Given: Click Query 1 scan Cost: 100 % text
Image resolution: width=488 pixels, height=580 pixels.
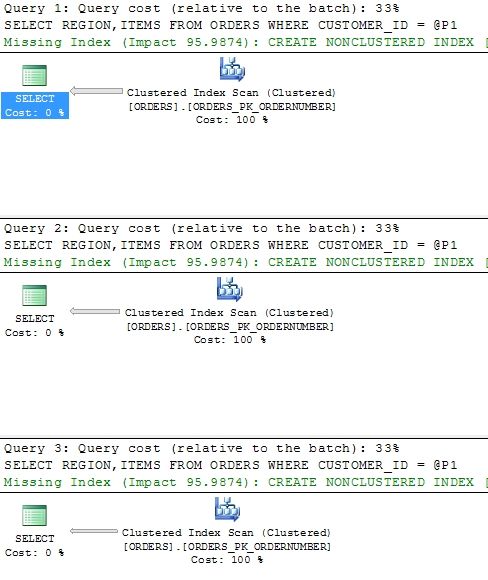Looking at the screenshot, I should tap(232, 120).
